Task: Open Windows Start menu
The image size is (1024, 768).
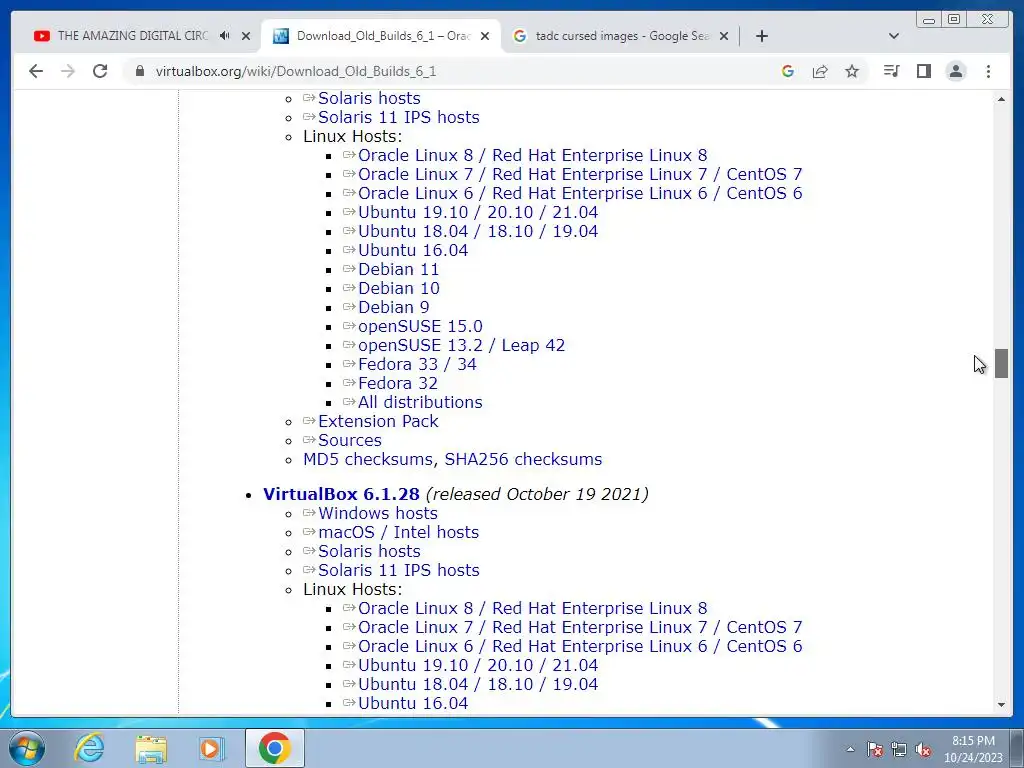Action: pyautogui.click(x=27, y=748)
